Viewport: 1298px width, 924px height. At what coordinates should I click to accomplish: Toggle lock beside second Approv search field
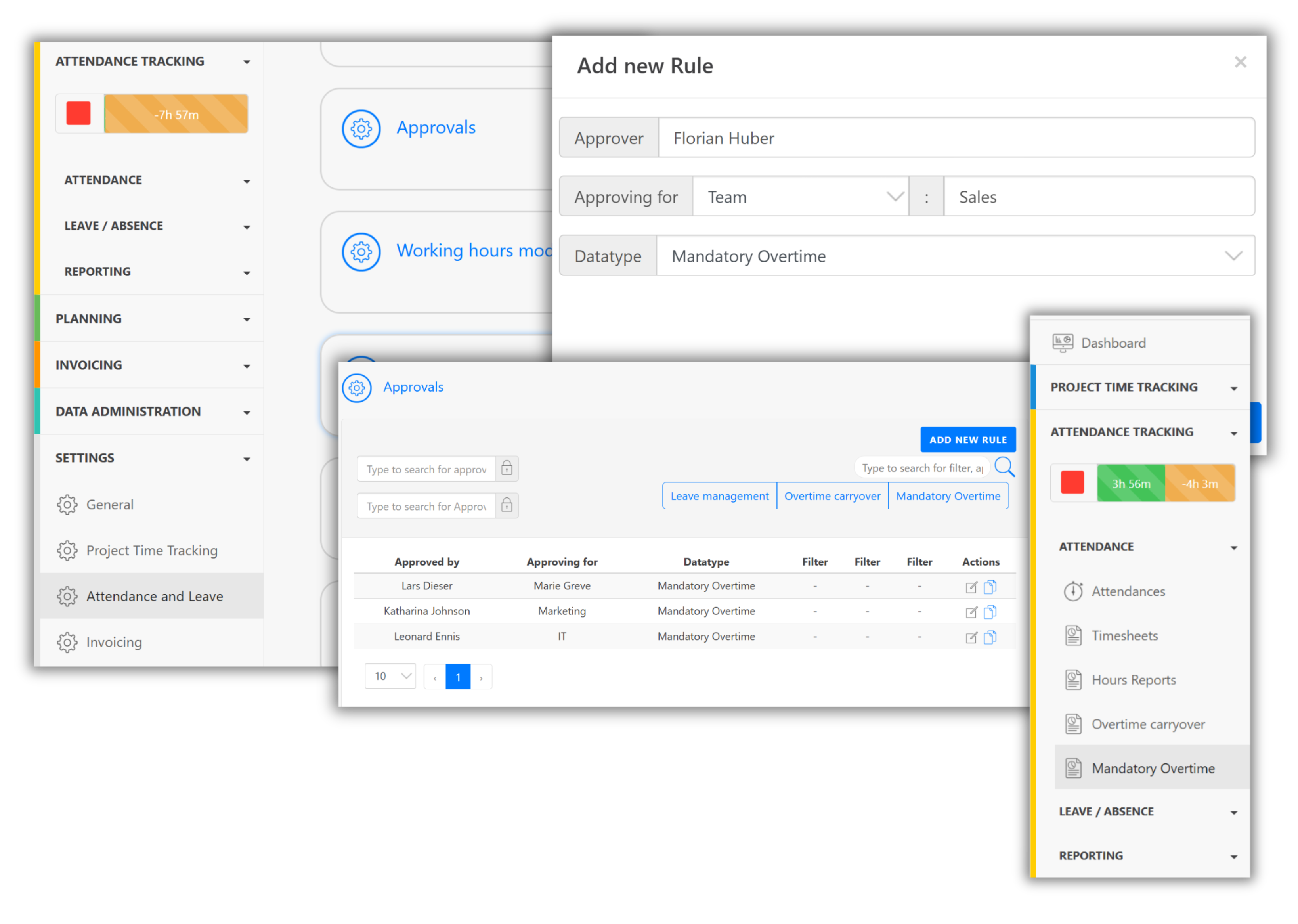click(507, 505)
